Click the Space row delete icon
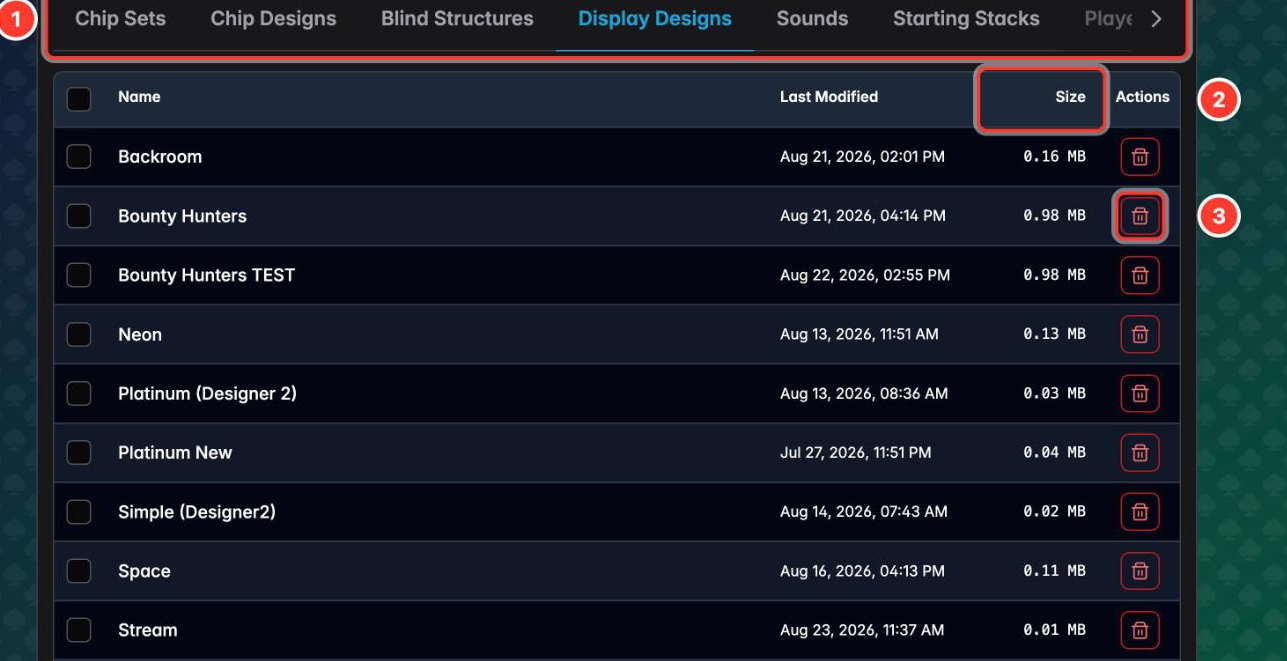This screenshot has height=661, width=1287. (1140, 571)
